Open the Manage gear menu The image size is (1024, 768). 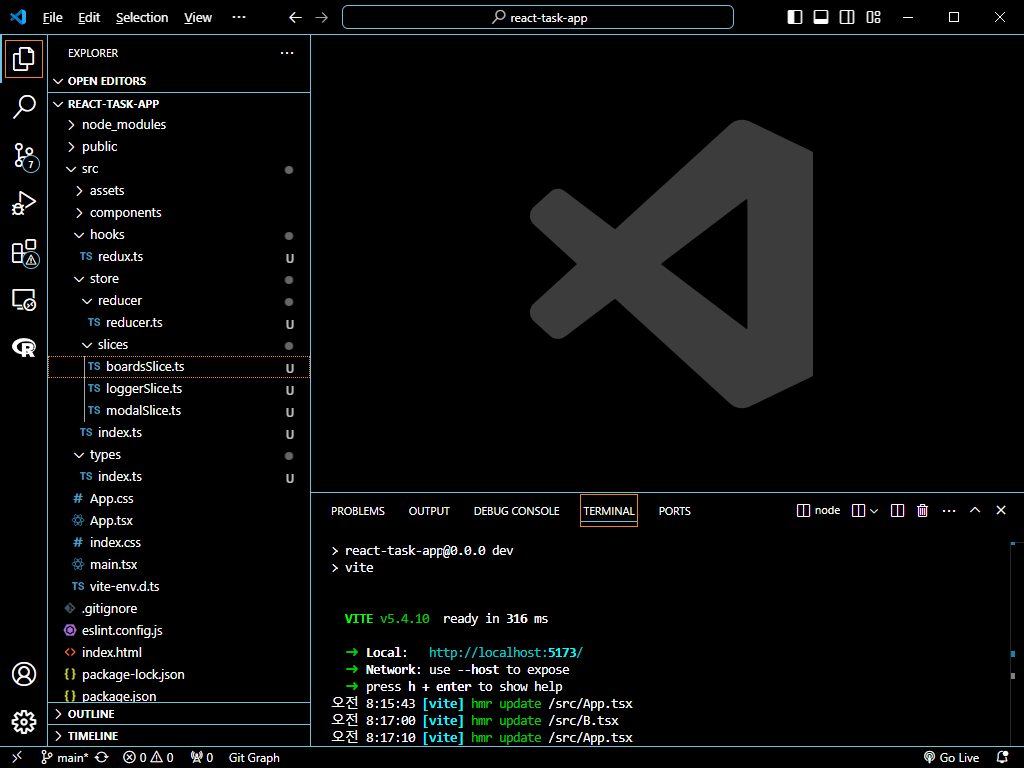[x=24, y=722]
